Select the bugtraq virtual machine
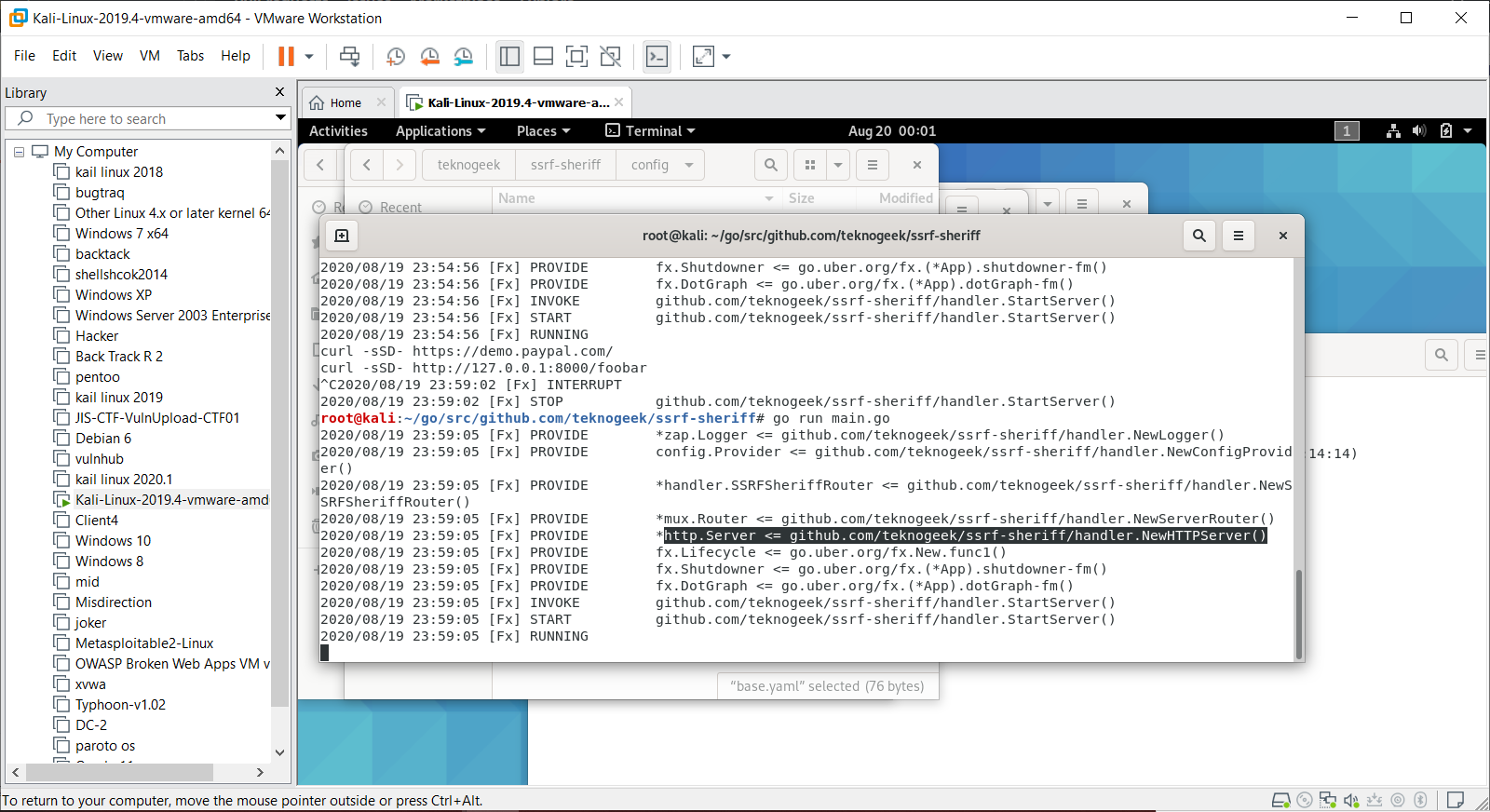The height and width of the screenshot is (812, 1490). tap(100, 193)
